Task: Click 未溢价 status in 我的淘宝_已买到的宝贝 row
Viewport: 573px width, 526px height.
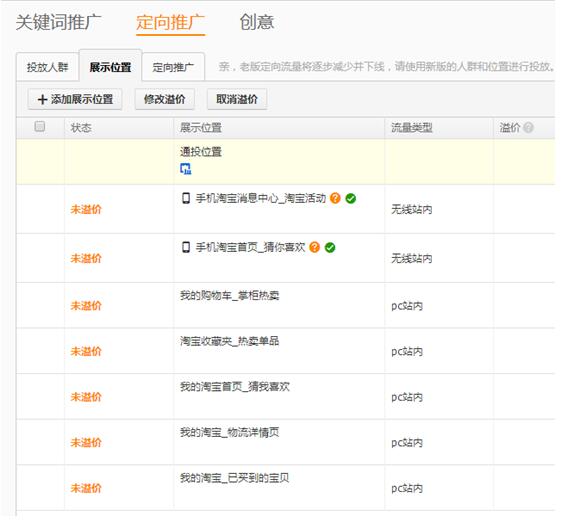Action: pos(86,488)
